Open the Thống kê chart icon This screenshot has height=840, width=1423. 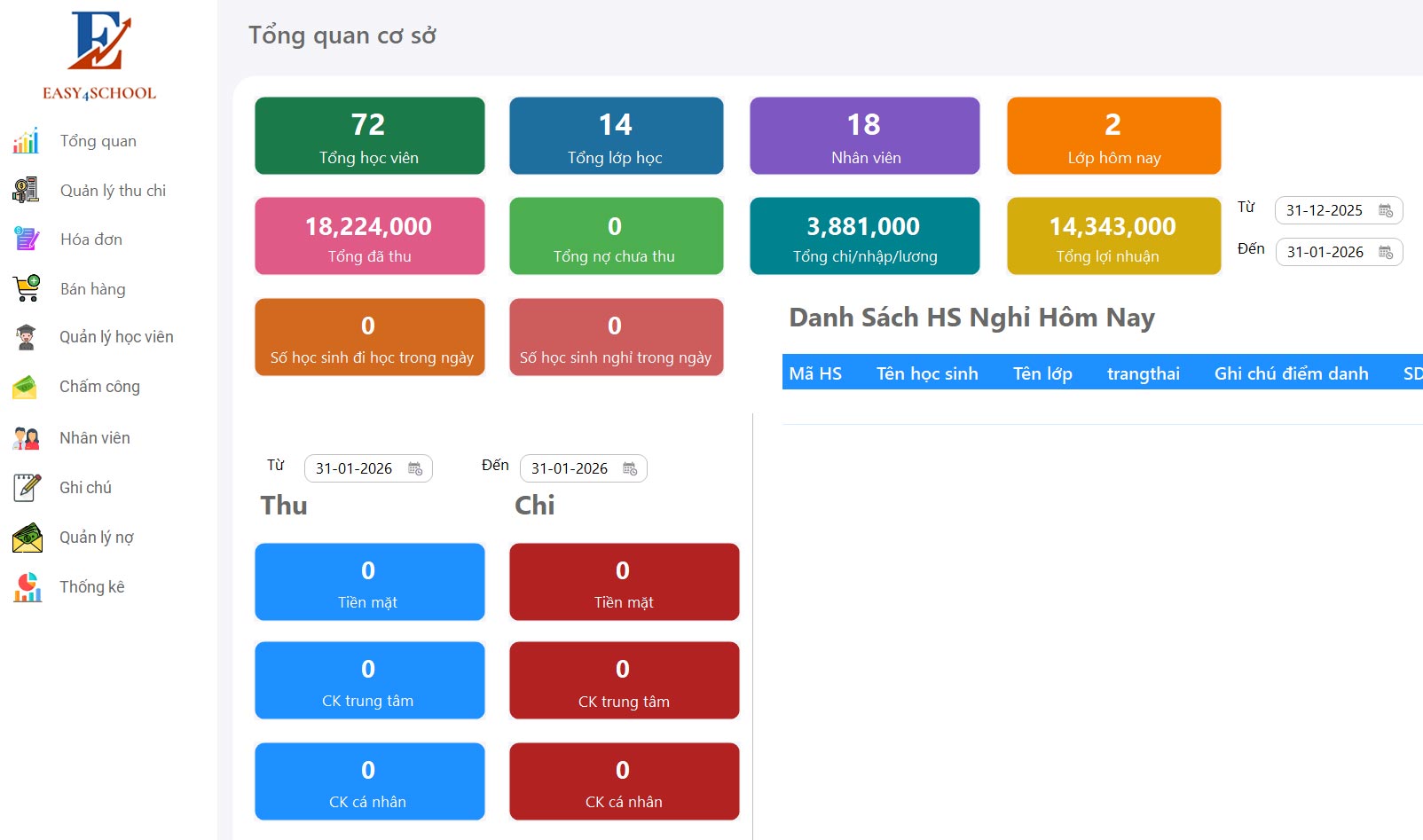click(27, 586)
